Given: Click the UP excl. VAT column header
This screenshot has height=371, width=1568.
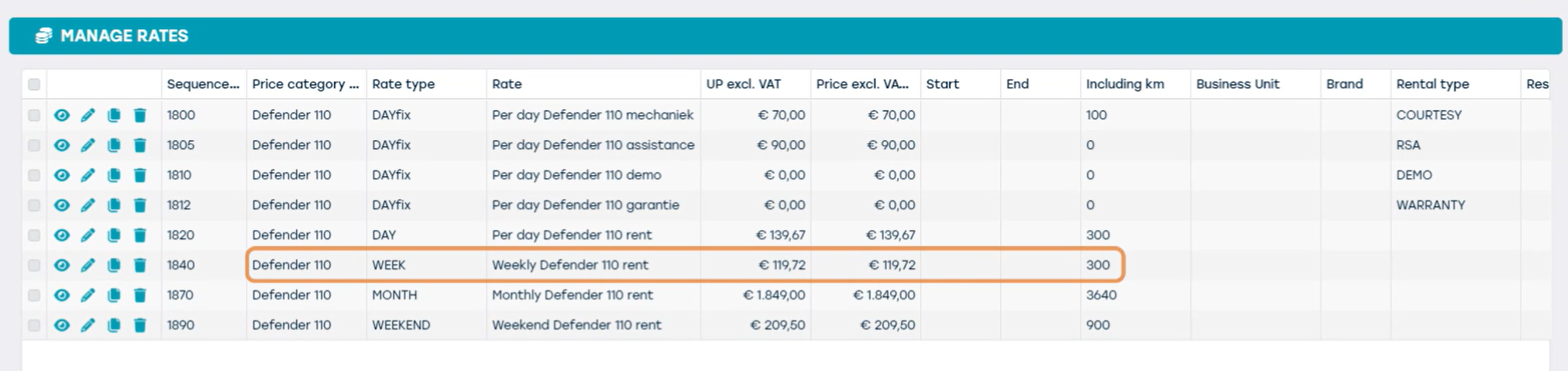Looking at the screenshot, I should point(743,84).
